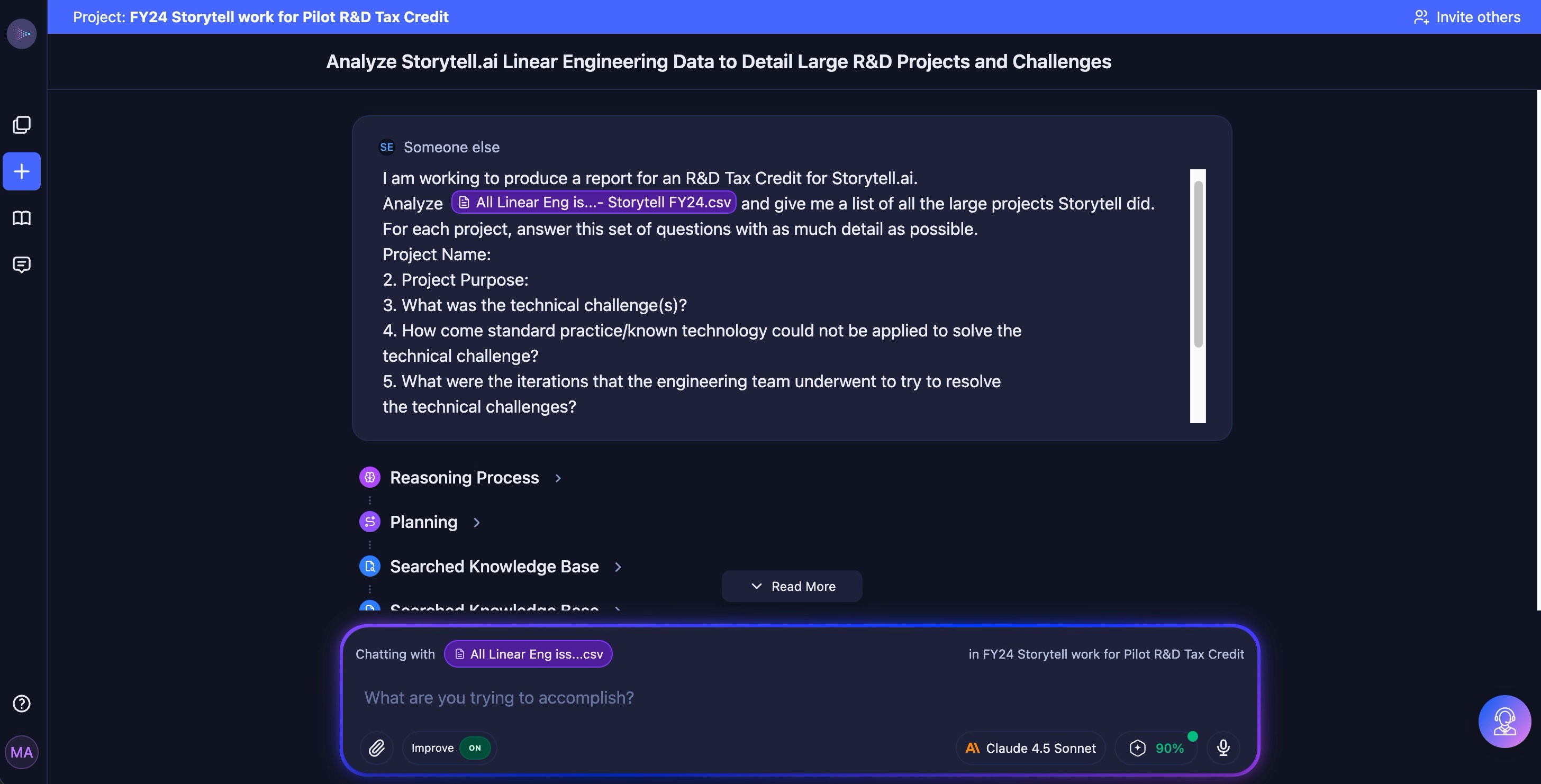Open the support agent headset button
Viewport: 1541px width, 784px height.
[1504, 721]
